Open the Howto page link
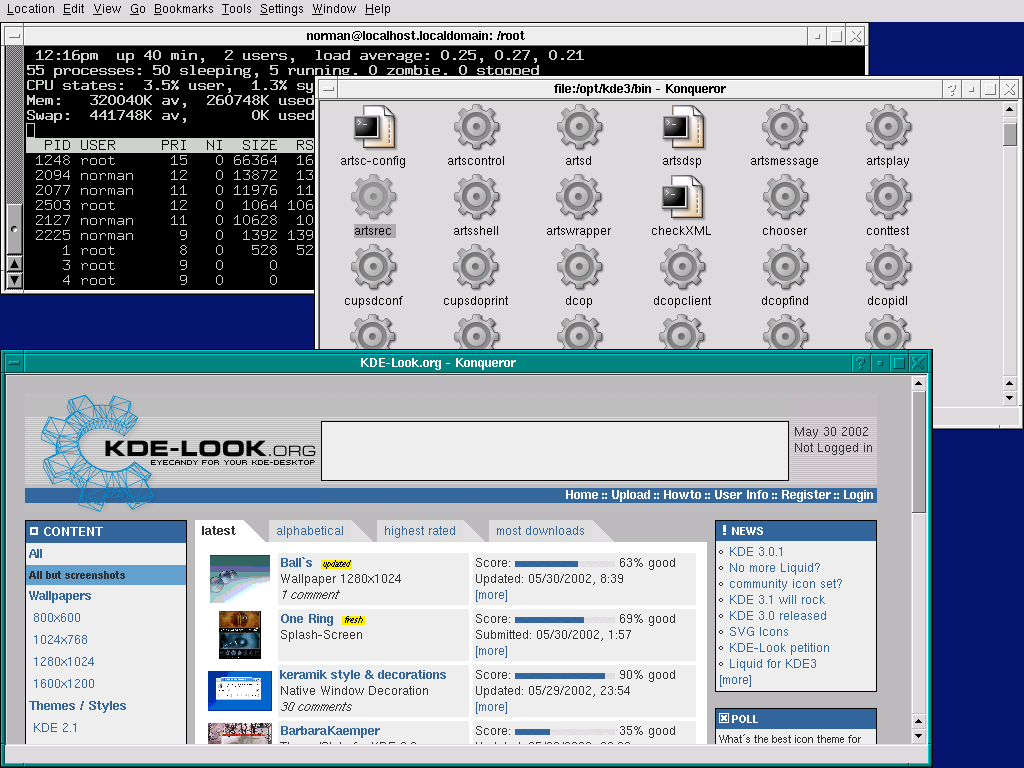1024x768 pixels. pyautogui.click(x=682, y=495)
